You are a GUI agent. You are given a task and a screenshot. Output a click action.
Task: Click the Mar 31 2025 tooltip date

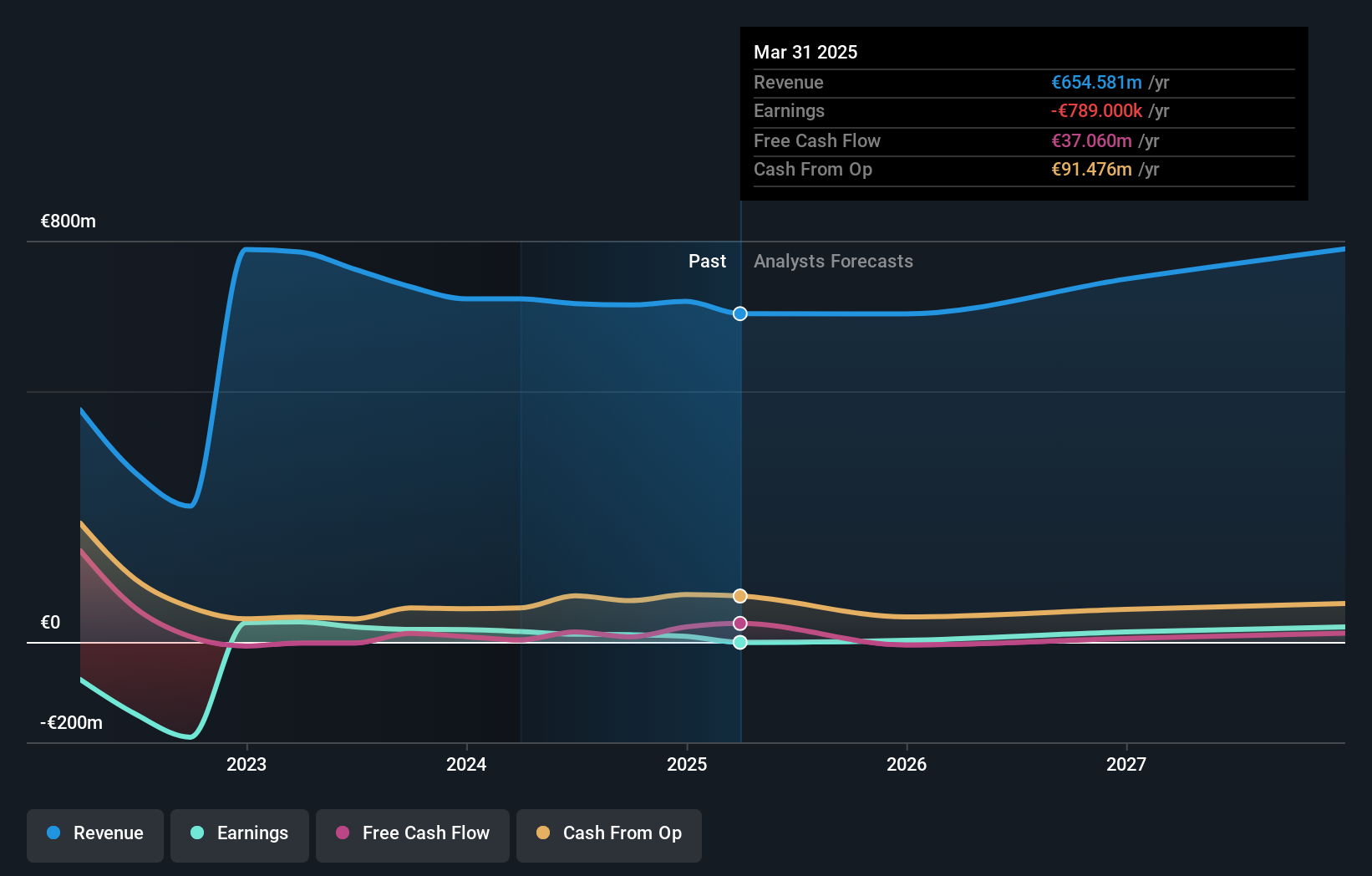805,52
